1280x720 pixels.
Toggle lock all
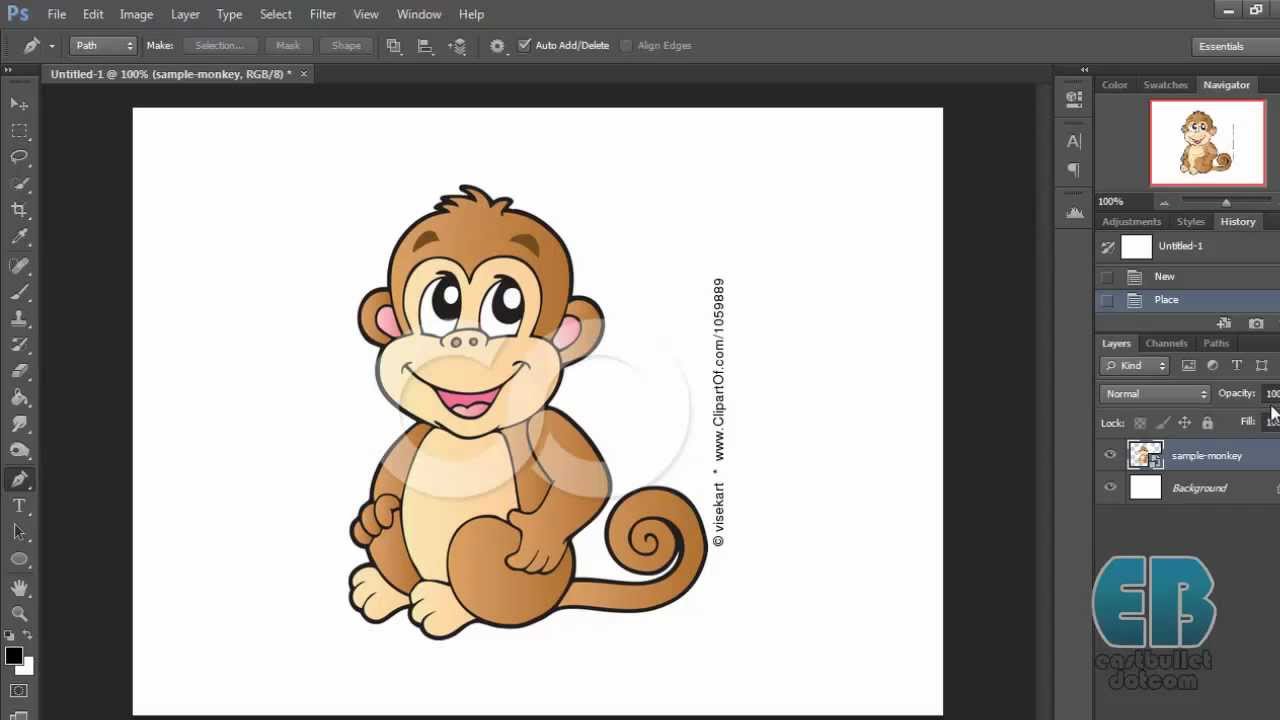pos(1207,423)
